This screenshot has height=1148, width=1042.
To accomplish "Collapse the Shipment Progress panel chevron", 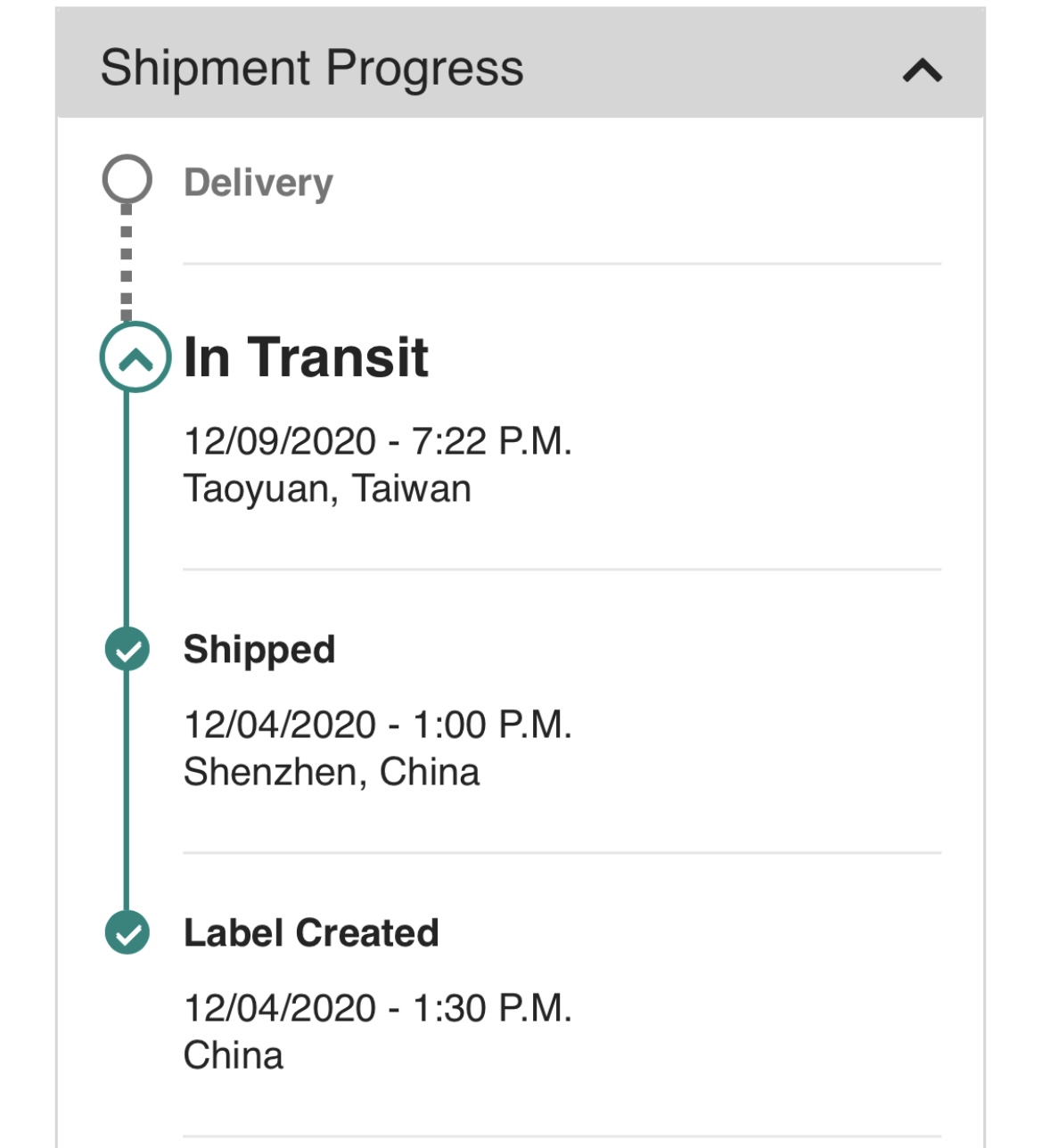I will tap(922, 70).
